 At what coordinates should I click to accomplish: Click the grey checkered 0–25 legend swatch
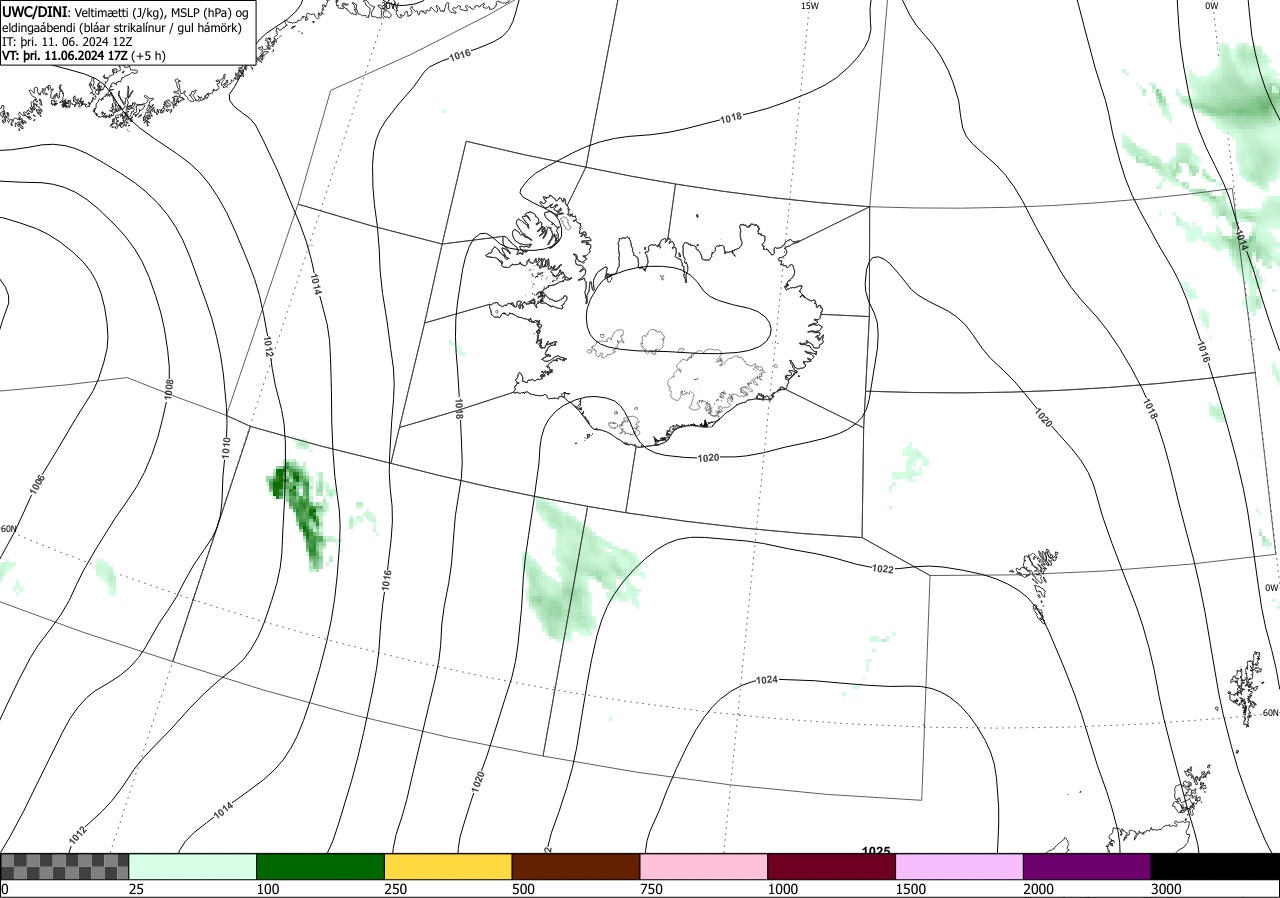click(x=65, y=866)
